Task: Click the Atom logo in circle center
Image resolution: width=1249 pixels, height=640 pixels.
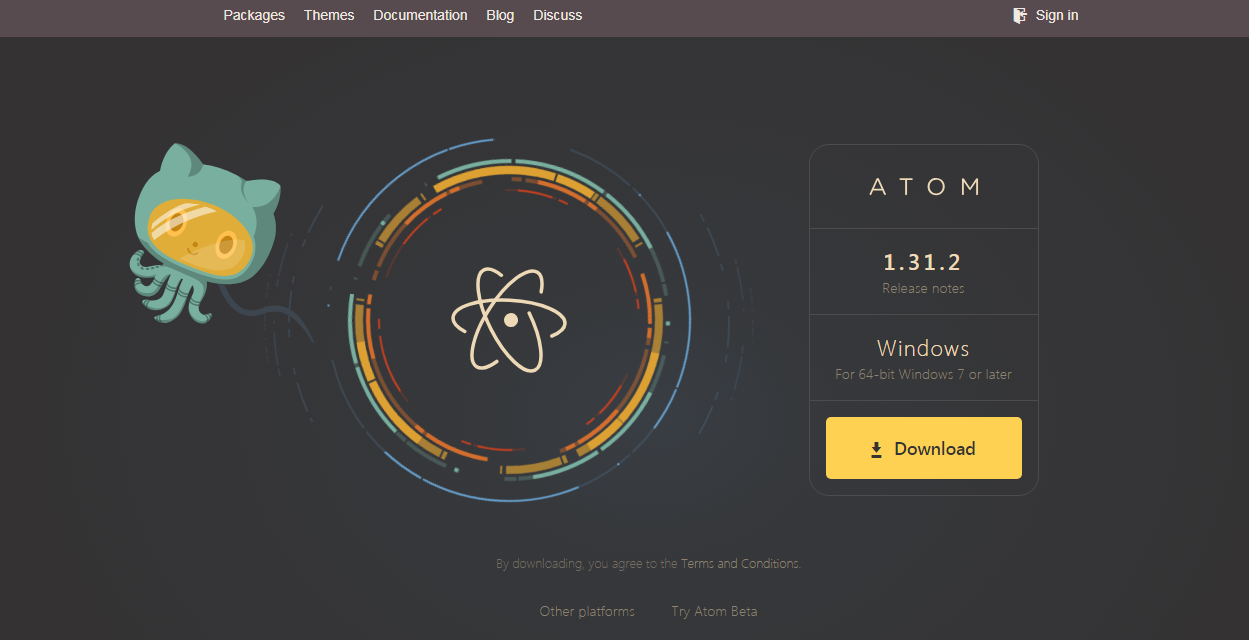Action: coord(509,319)
